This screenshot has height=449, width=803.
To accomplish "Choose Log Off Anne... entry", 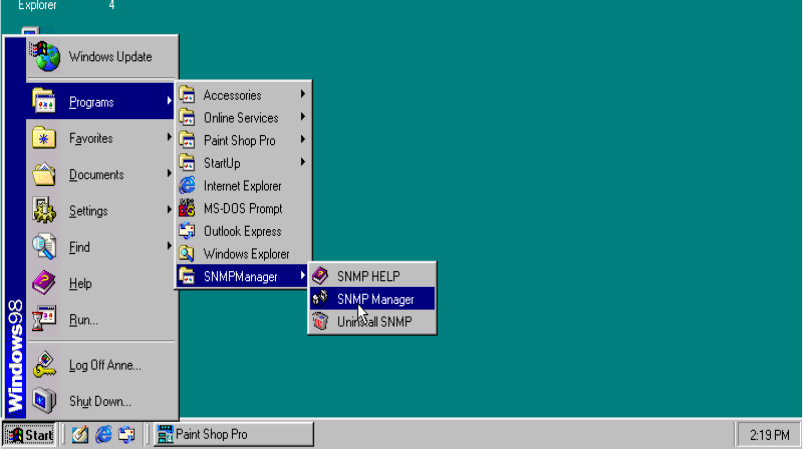I will (101, 365).
